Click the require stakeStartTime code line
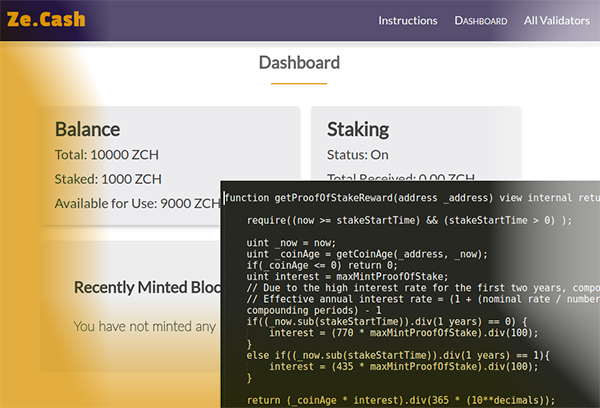The image size is (600, 408). click(409, 220)
